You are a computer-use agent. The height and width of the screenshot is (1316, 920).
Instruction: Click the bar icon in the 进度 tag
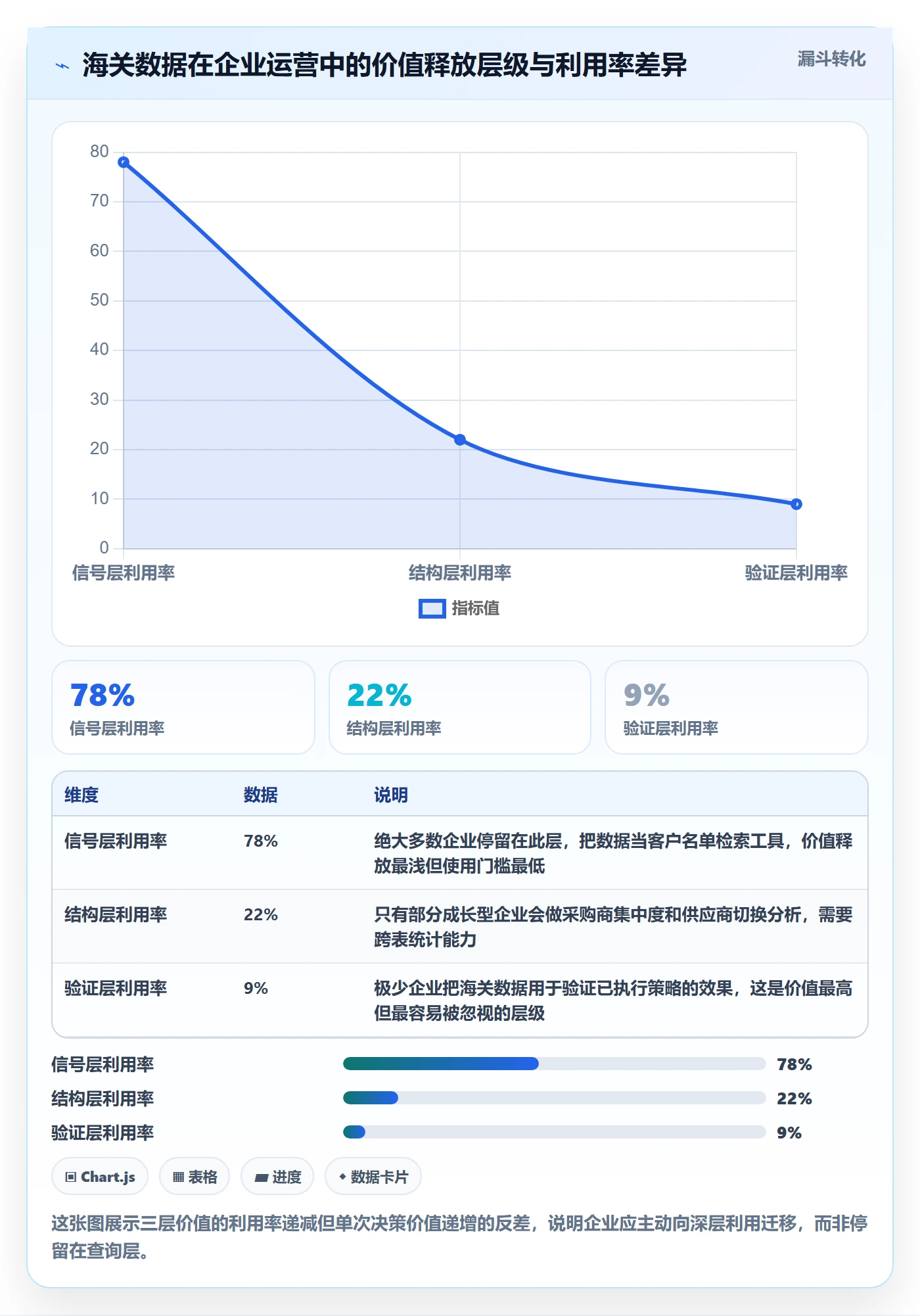click(x=262, y=1178)
